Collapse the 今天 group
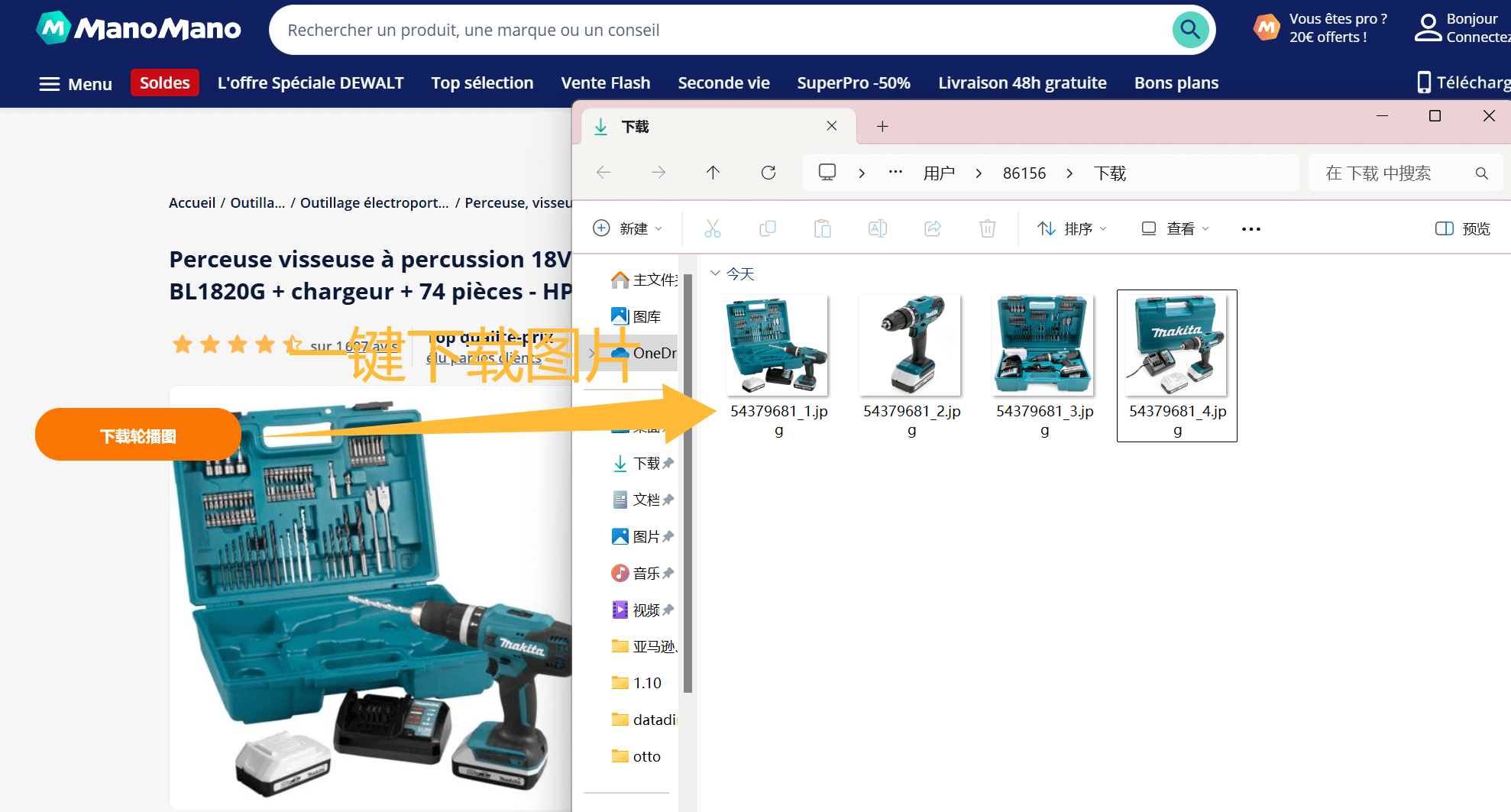Image resolution: width=1511 pixels, height=812 pixels. (x=715, y=273)
